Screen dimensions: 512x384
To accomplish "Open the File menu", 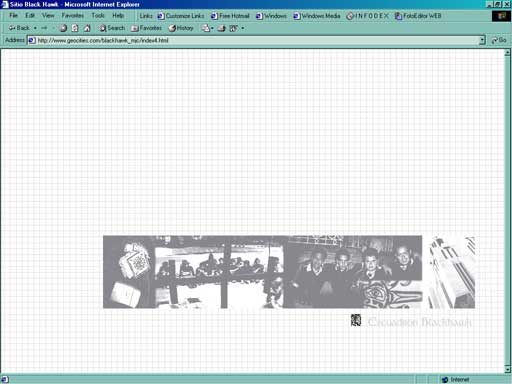I will pyautogui.click(x=13, y=15).
